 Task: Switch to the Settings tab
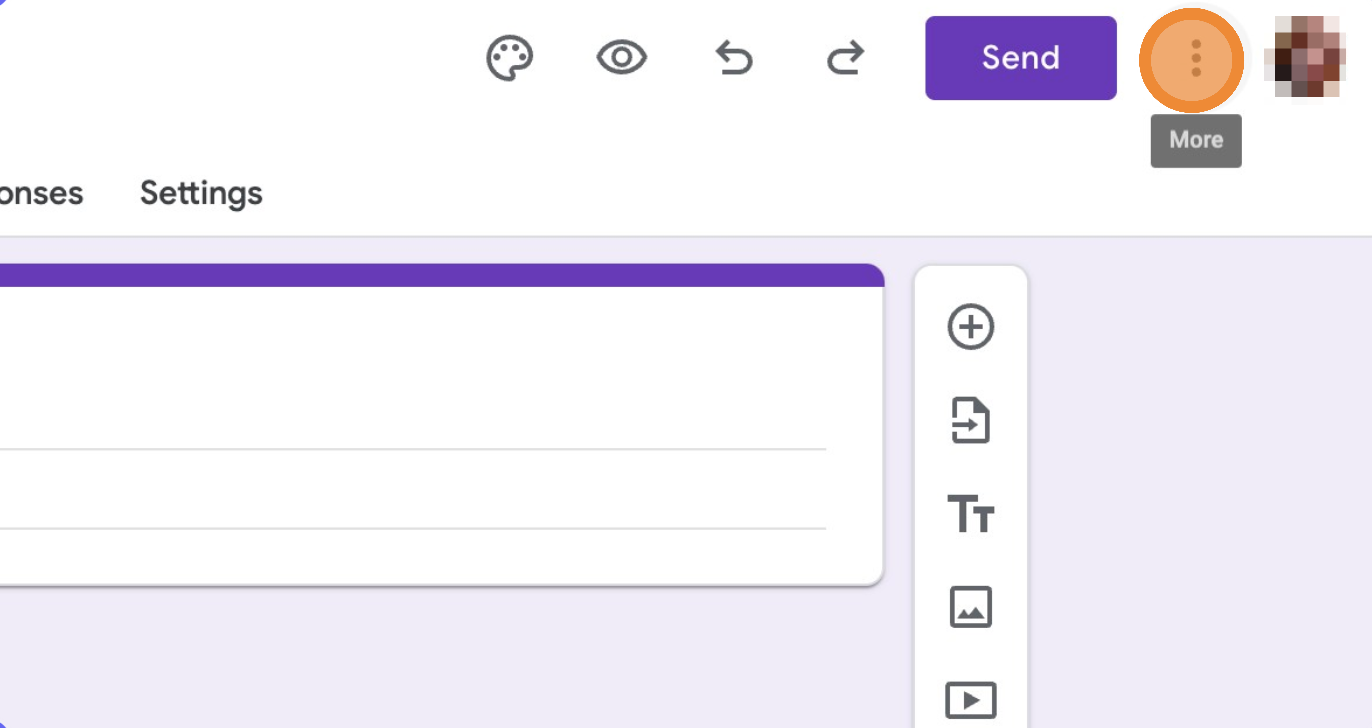tap(201, 193)
